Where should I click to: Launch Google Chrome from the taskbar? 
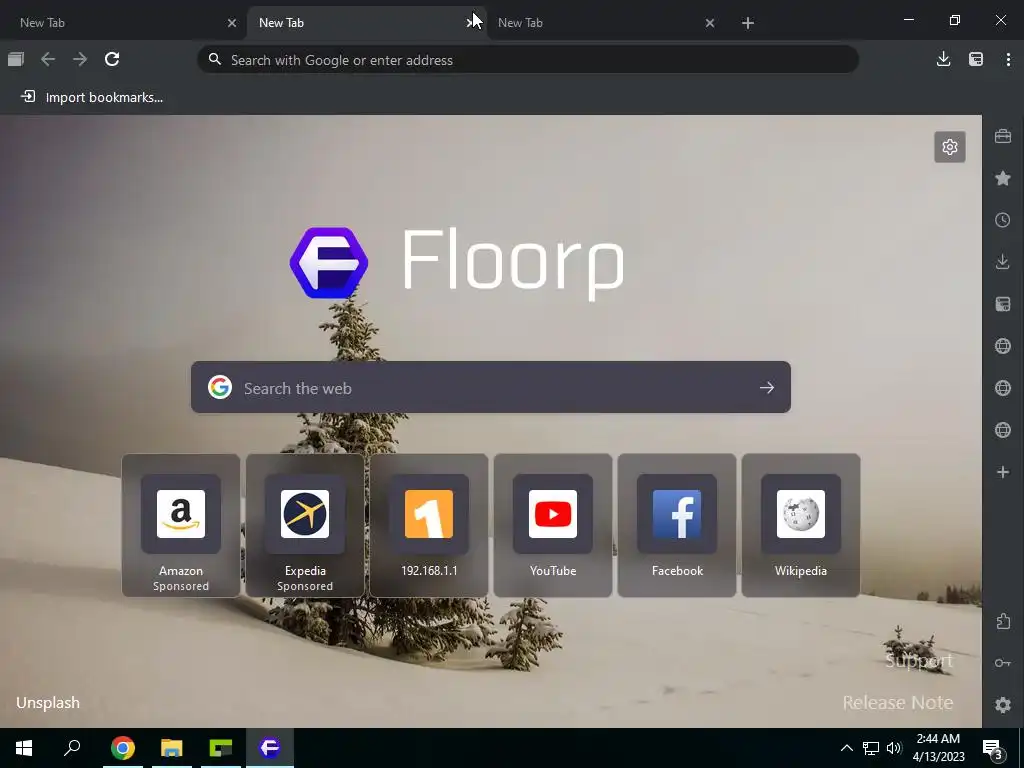123,748
